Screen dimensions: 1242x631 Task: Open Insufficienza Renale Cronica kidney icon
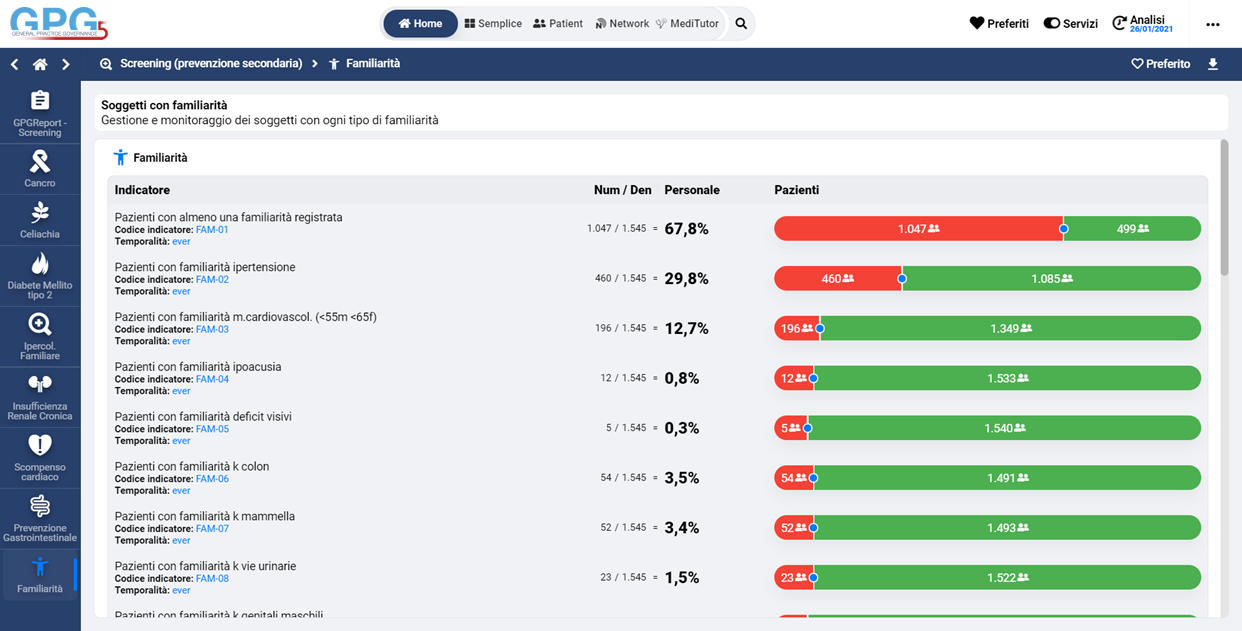(40, 384)
